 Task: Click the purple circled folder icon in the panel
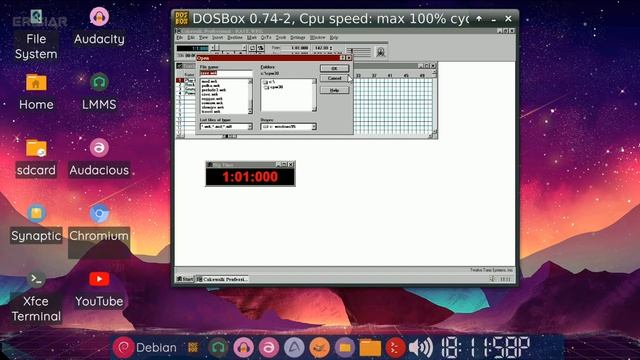(345, 348)
